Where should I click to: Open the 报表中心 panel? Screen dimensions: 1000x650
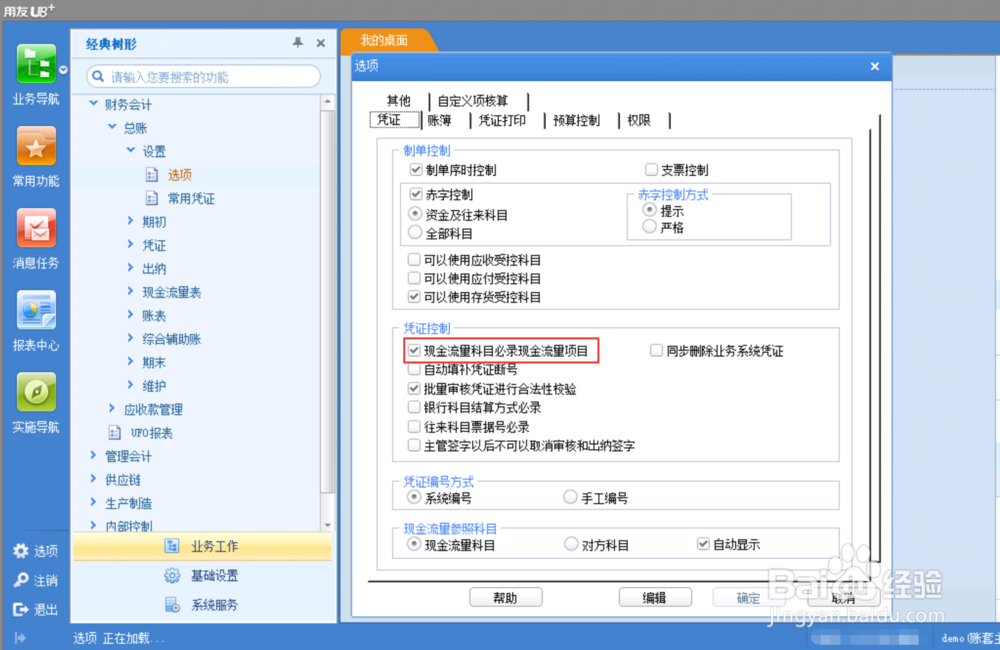click(x=36, y=312)
